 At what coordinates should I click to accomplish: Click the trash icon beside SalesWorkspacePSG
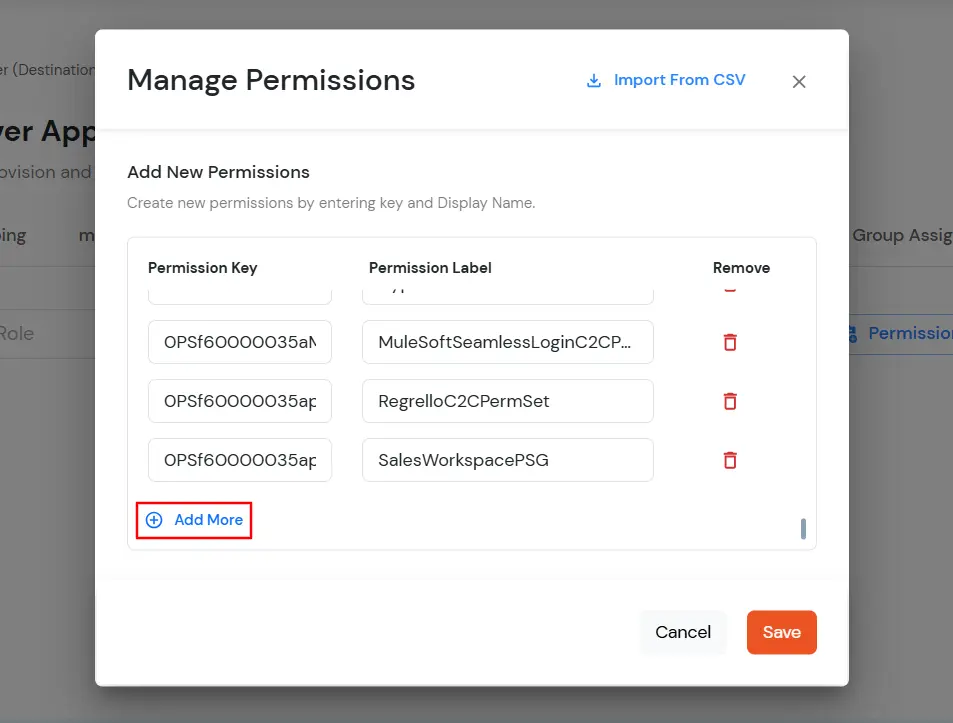click(729, 459)
